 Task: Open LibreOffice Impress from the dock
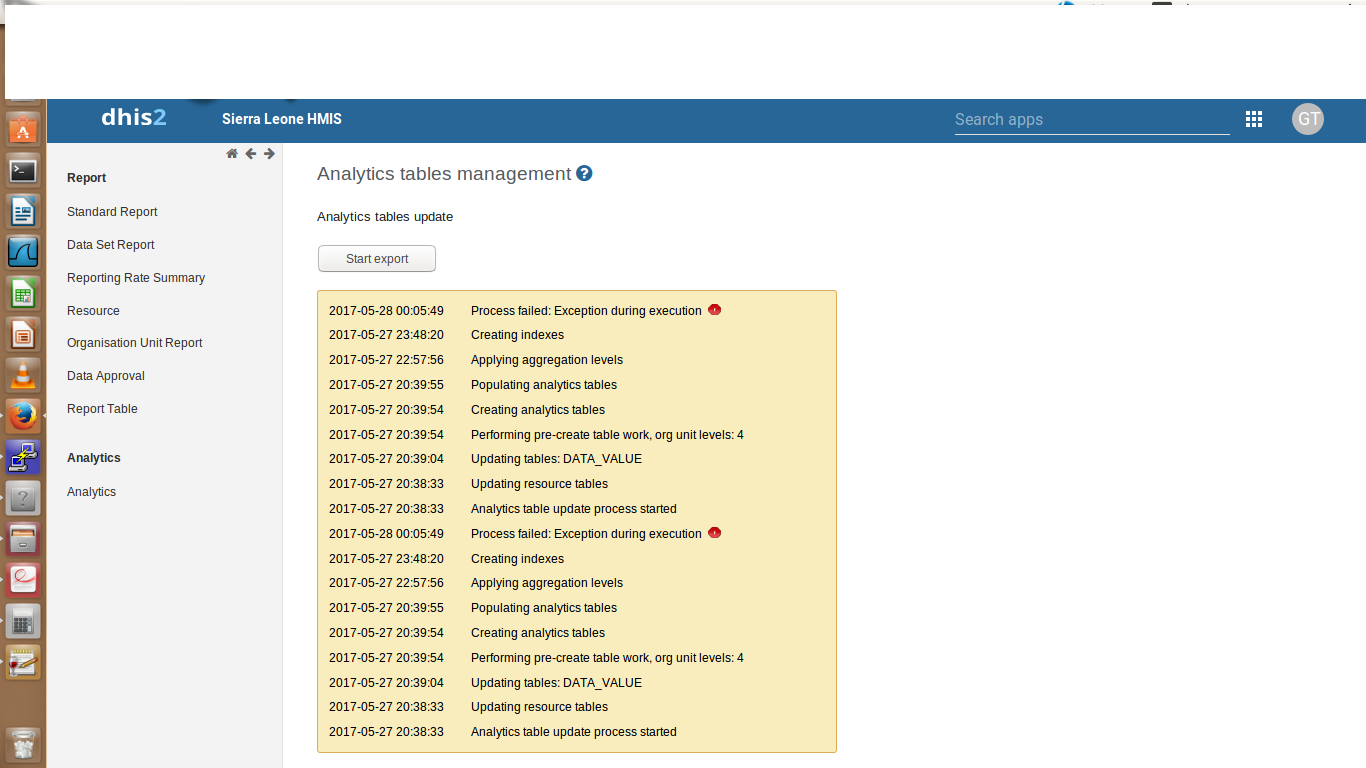23,333
